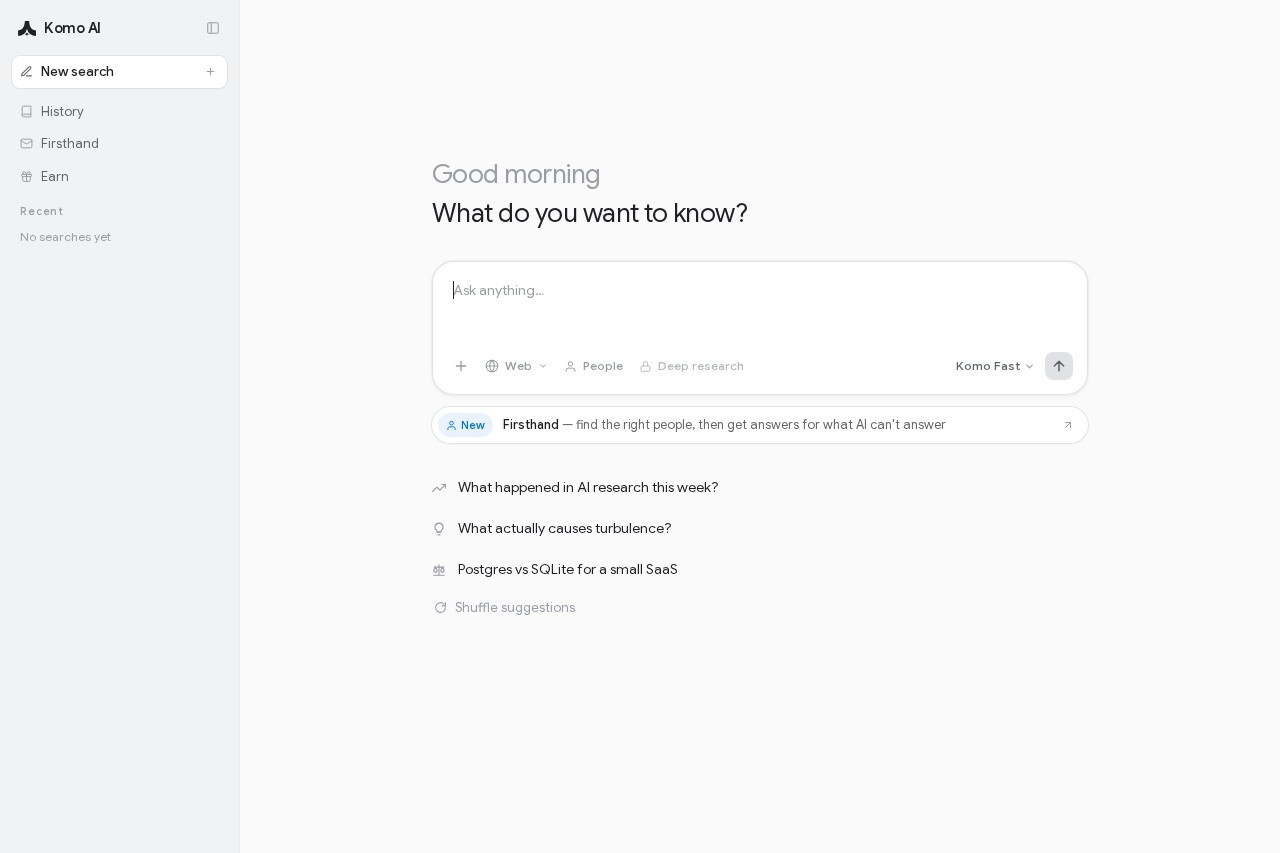Viewport: 1280px width, 853px height.
Task: Click the trending arrow icon beside AI research suggestion
Action: tap(439, 488)
